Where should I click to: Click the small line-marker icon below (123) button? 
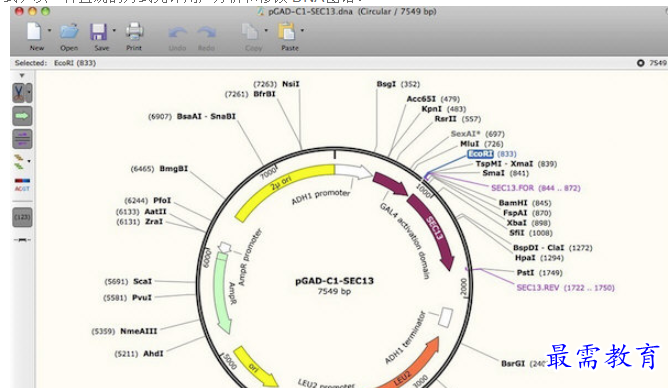(x=22, y=240)
